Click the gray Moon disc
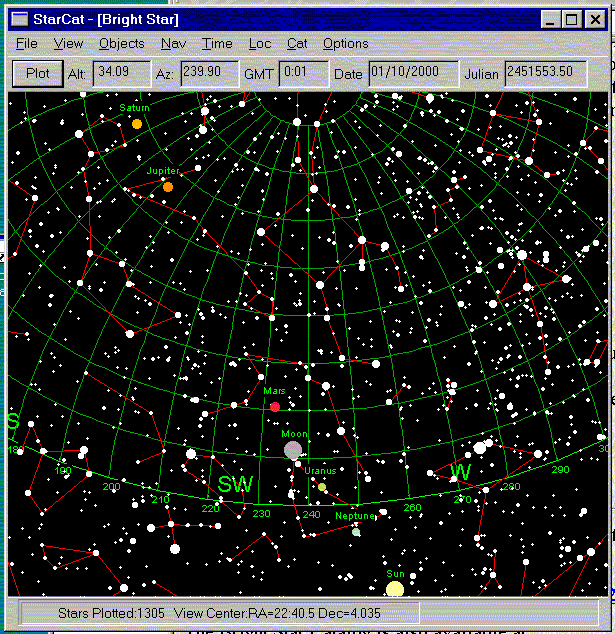 [x=293, y=450]
